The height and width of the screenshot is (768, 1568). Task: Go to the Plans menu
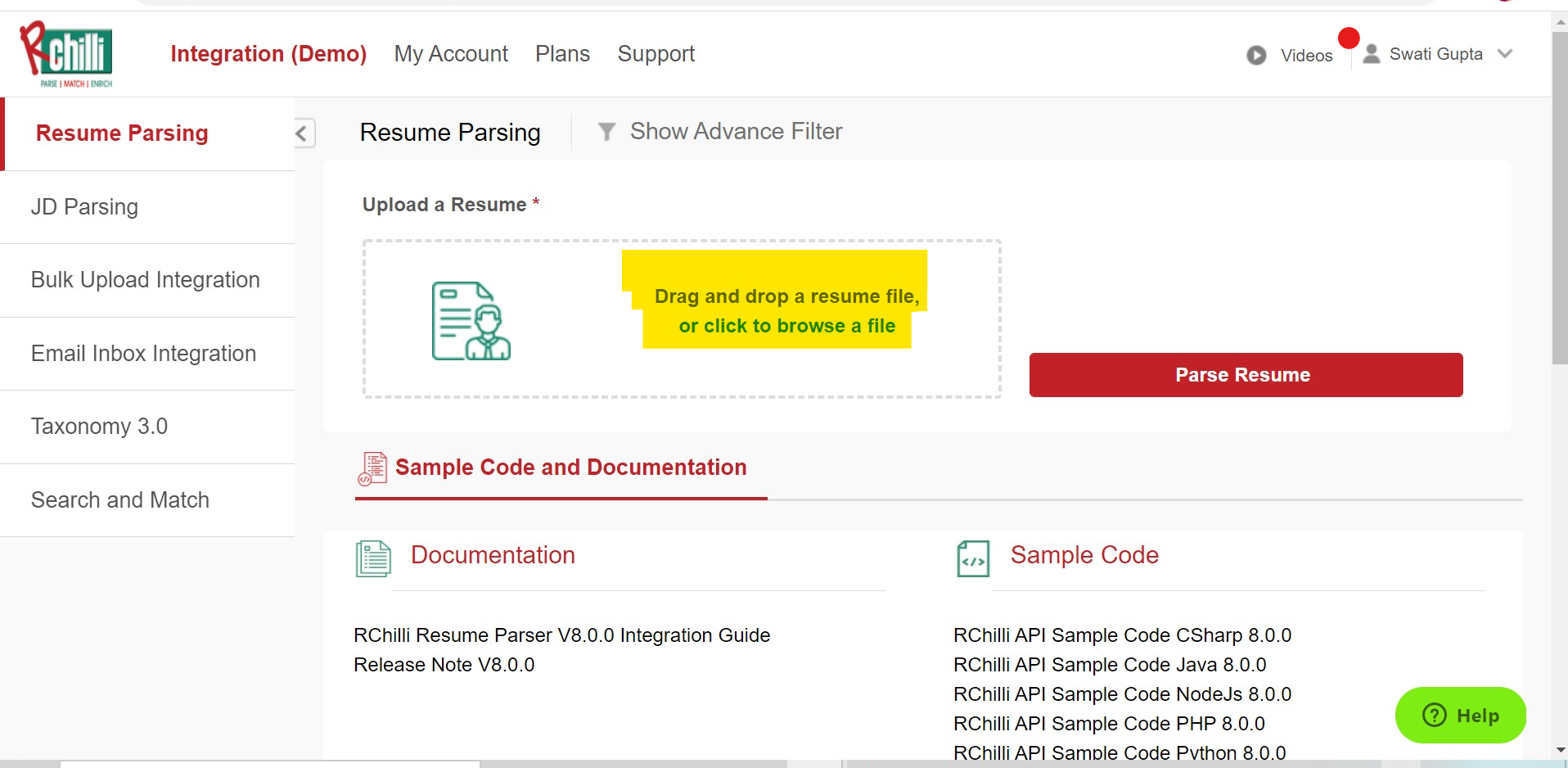coord(562,54)
